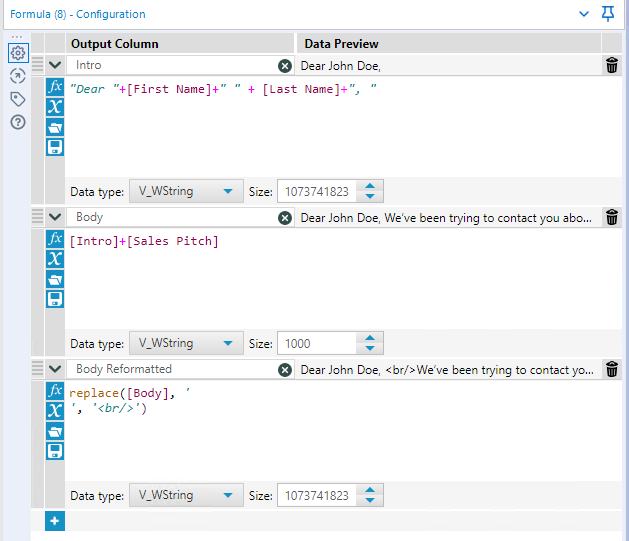Open recent expressions folder for Body
Screen dimensions: 629x541
coord(55,279)
